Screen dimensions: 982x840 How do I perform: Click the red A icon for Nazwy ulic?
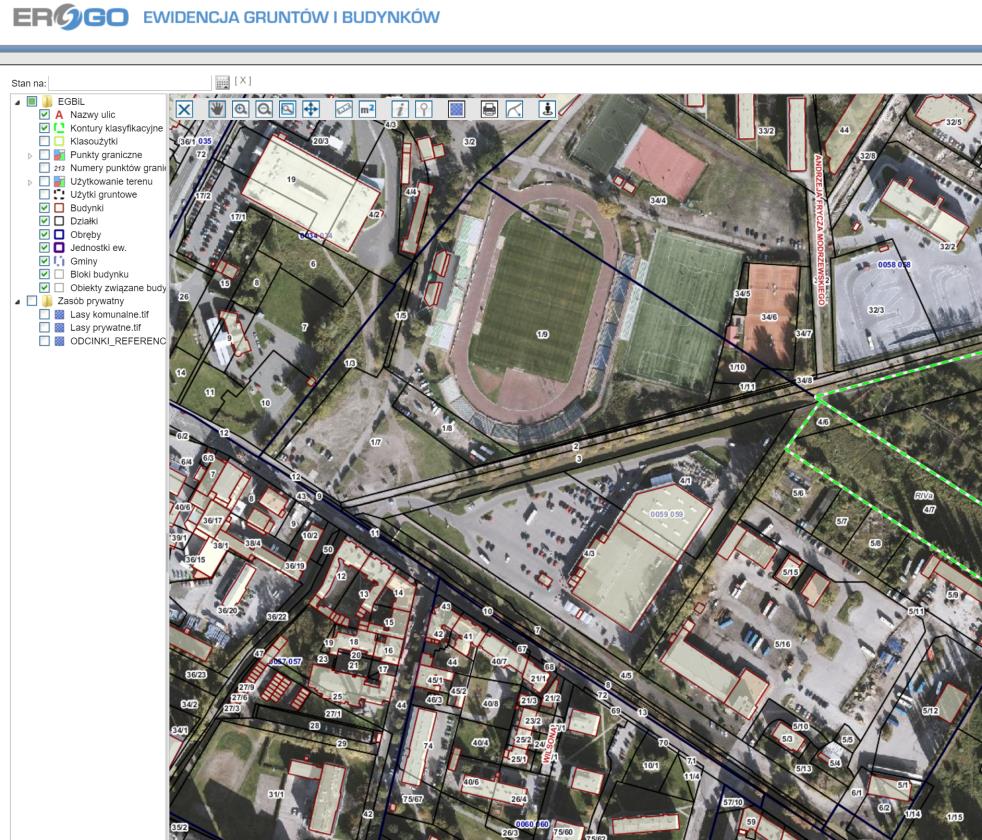click(59, 115)
